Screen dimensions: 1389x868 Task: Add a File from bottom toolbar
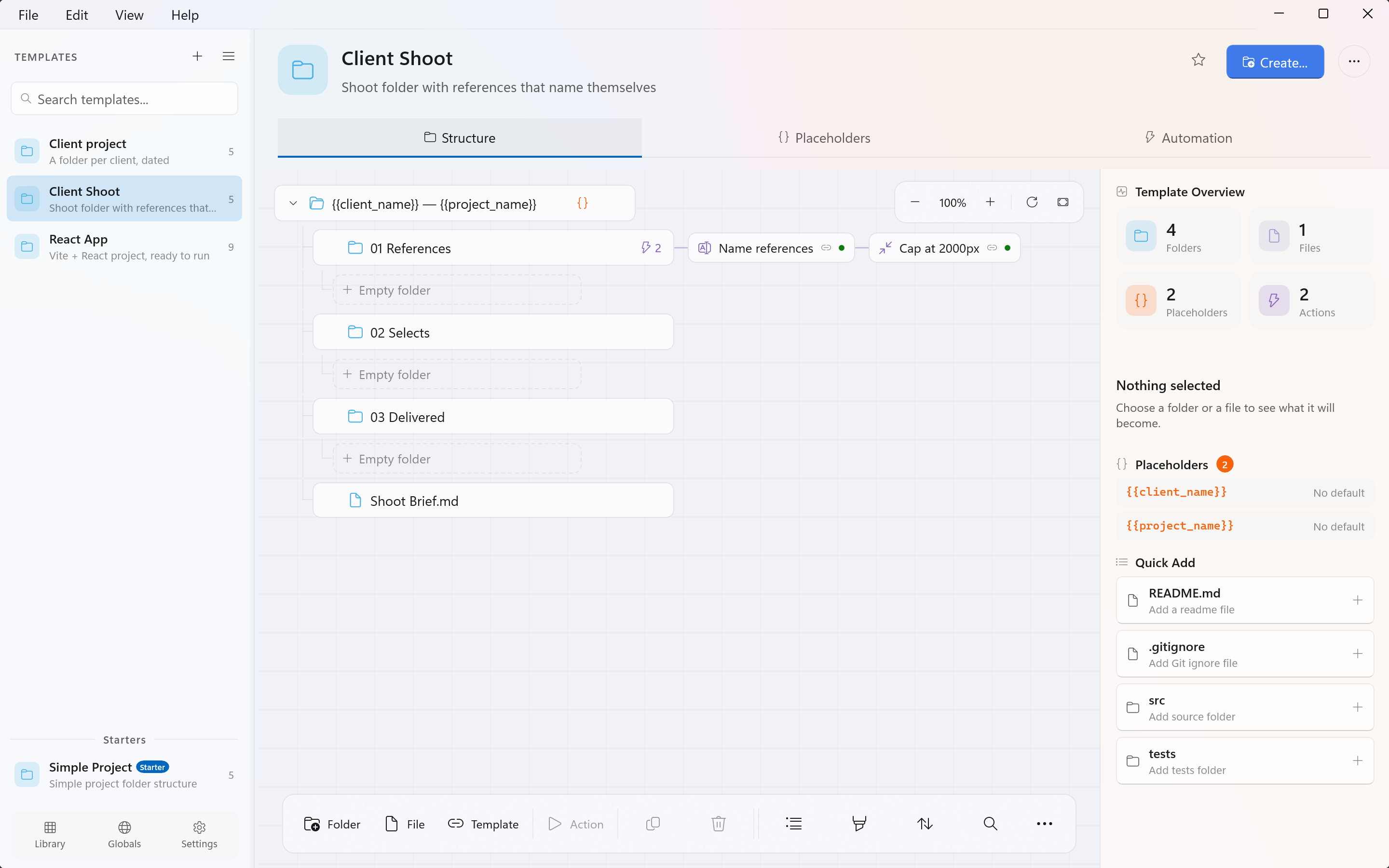405,824
